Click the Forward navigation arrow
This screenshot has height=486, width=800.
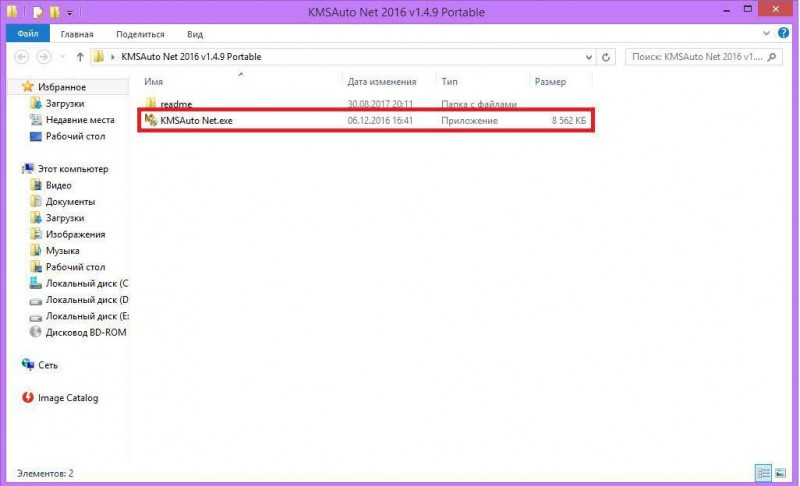point(44,57)
